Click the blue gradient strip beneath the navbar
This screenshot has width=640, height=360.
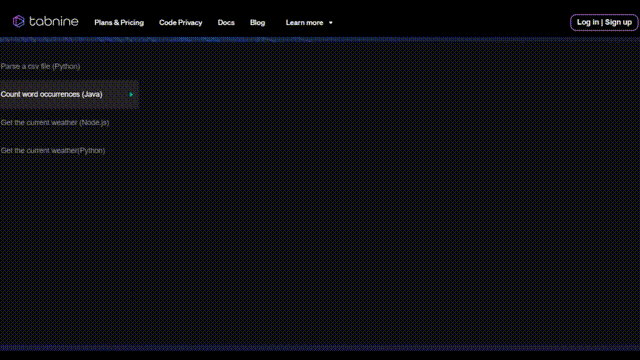(320, 40)
